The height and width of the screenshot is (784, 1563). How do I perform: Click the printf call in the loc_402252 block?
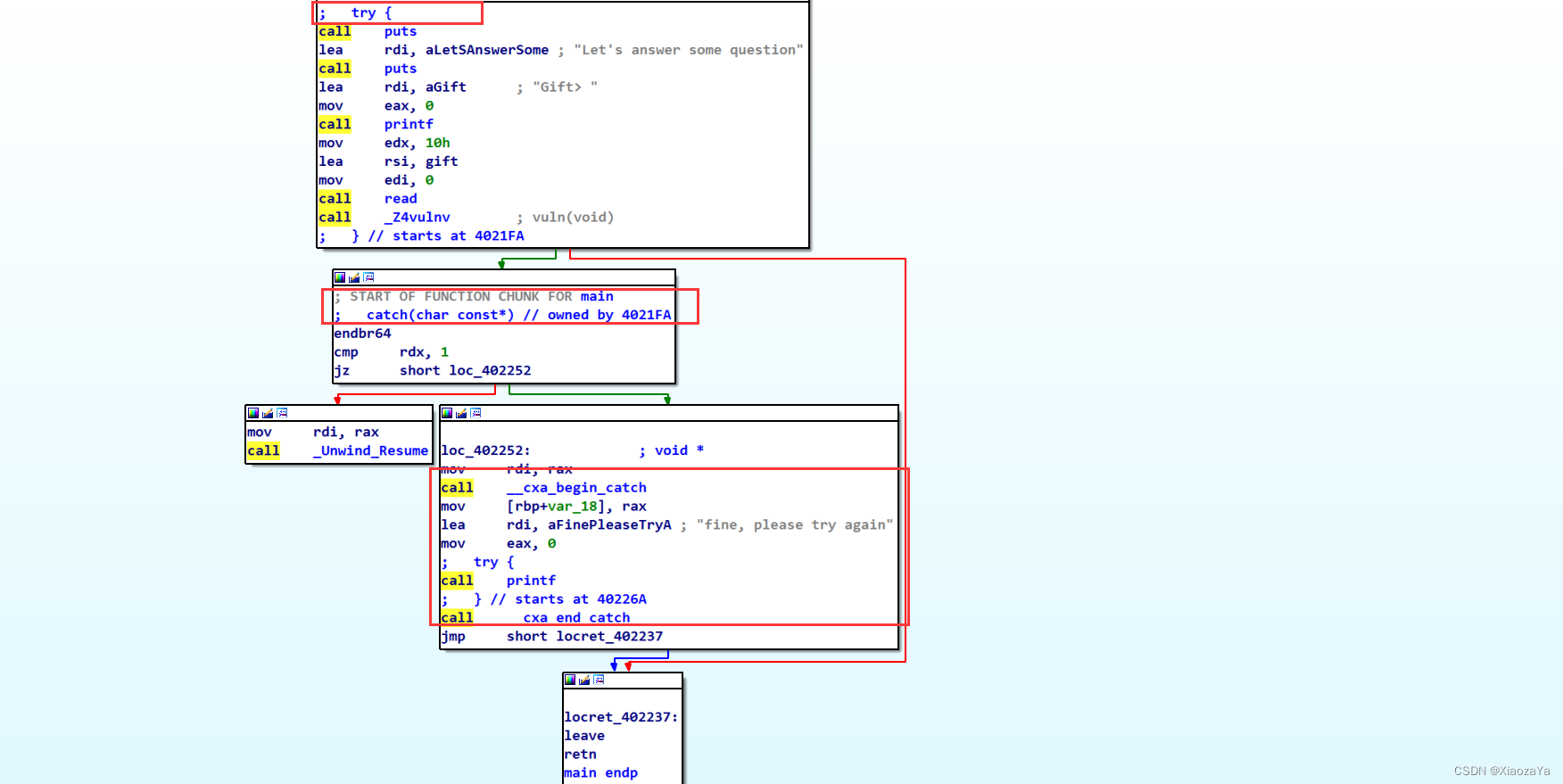(531, 581)
